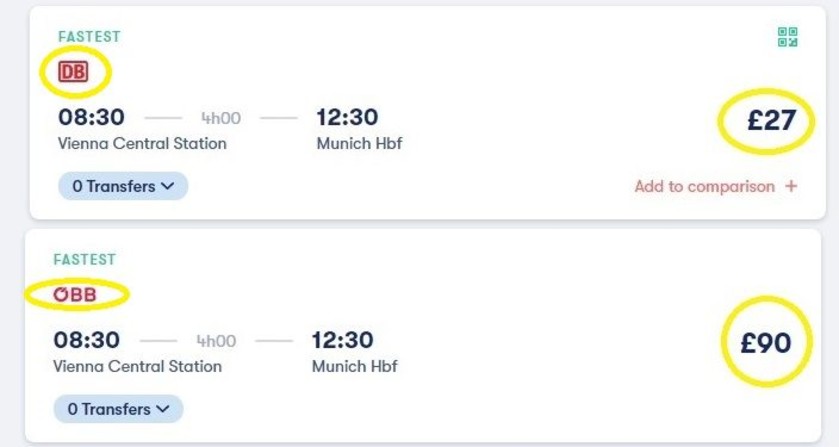Image resolution: width=839 pixels, height=447 pixels.
Task: Click the 4h00 duration on the ÖBB journey
Action: pyautogui.click(x=216, y=341)
